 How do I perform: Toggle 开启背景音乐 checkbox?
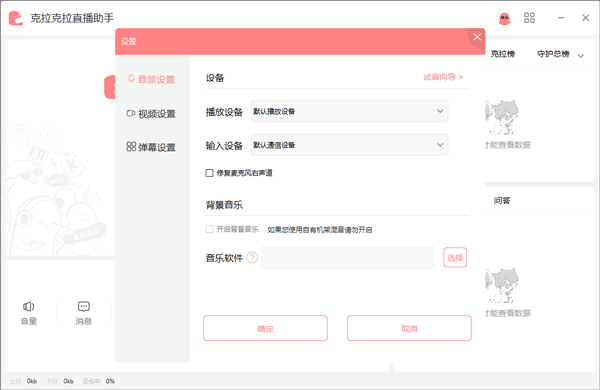(x=209, y=229)
